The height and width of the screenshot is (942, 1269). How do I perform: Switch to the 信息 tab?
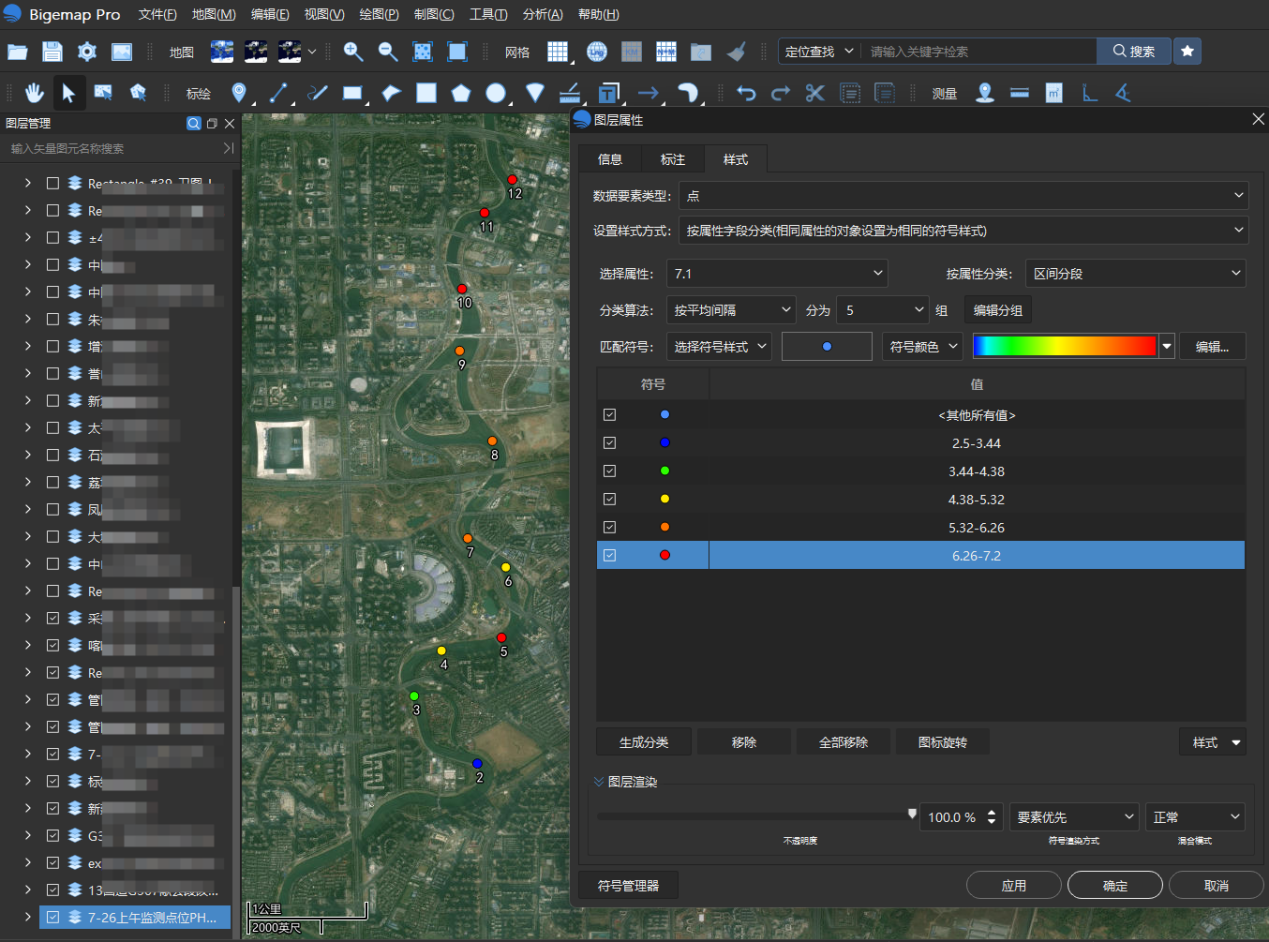(x=610, y=159)
